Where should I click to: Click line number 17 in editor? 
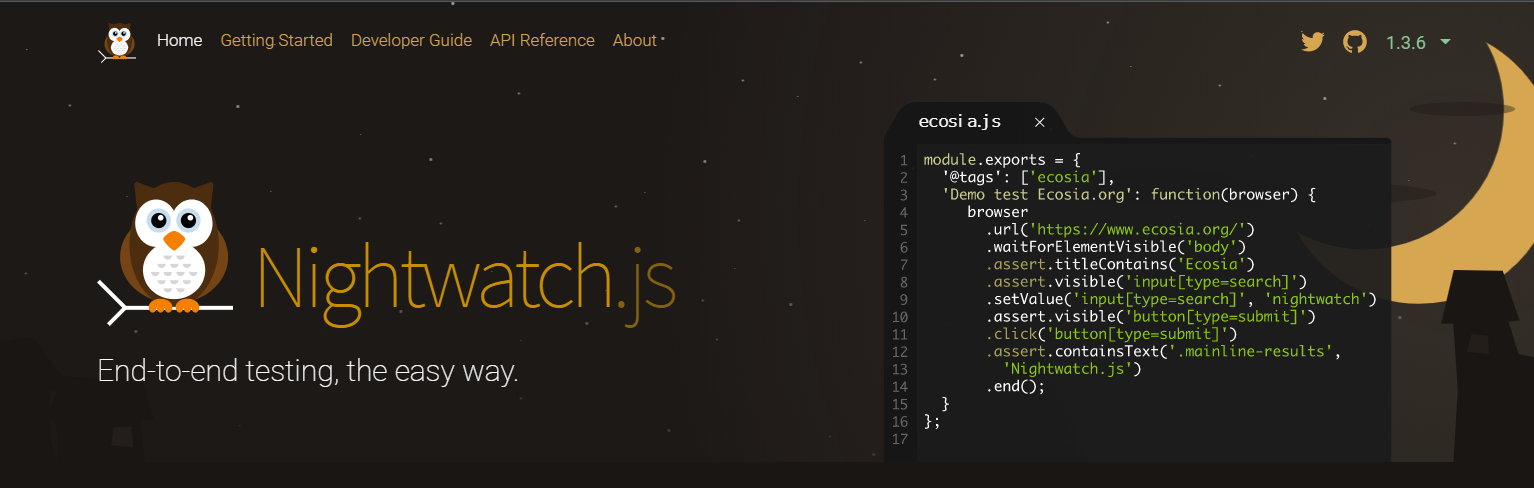(x=900, y=439)
